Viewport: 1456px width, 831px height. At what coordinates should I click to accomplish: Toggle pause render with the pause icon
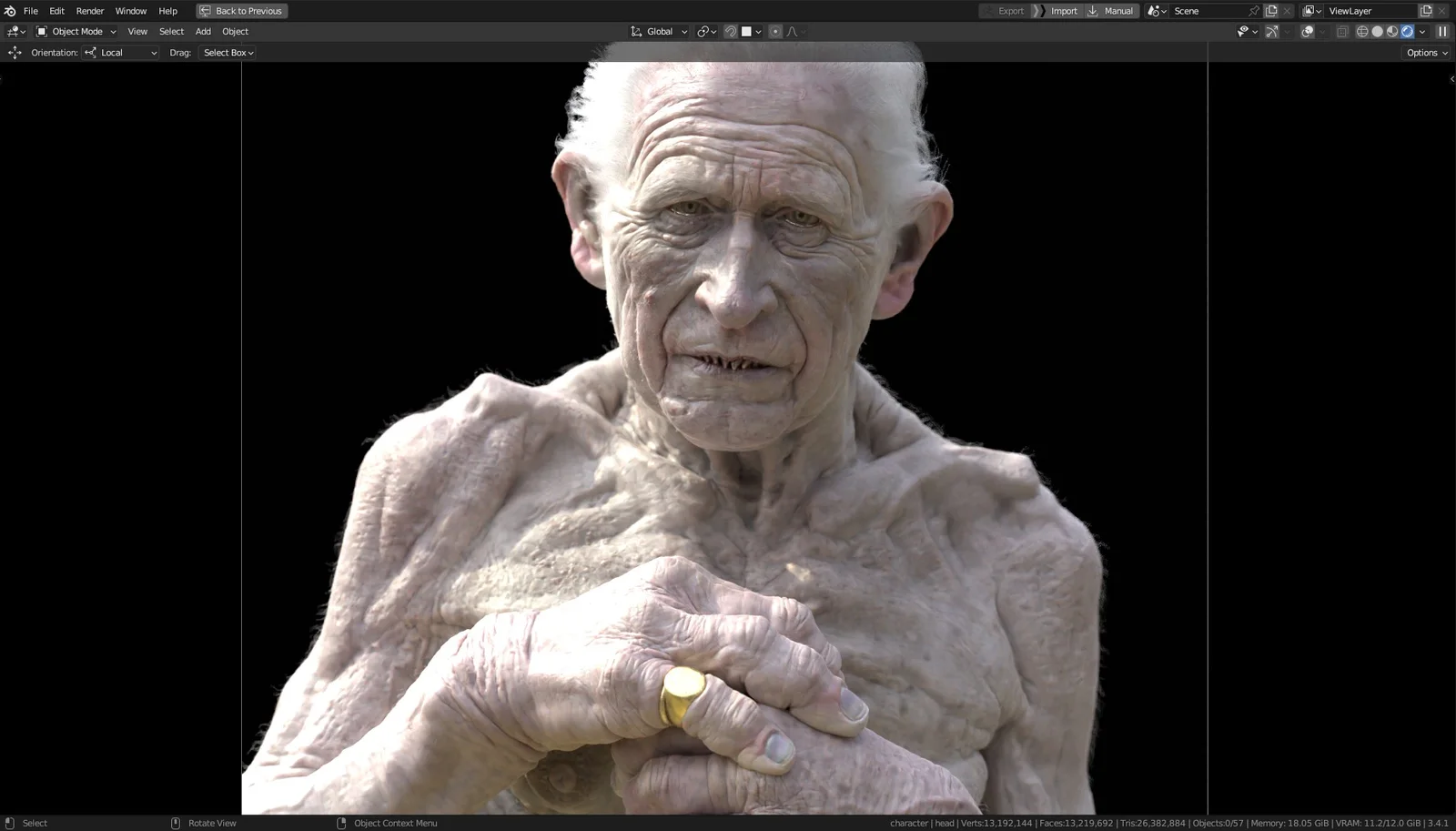click(x=1441, y=31)
